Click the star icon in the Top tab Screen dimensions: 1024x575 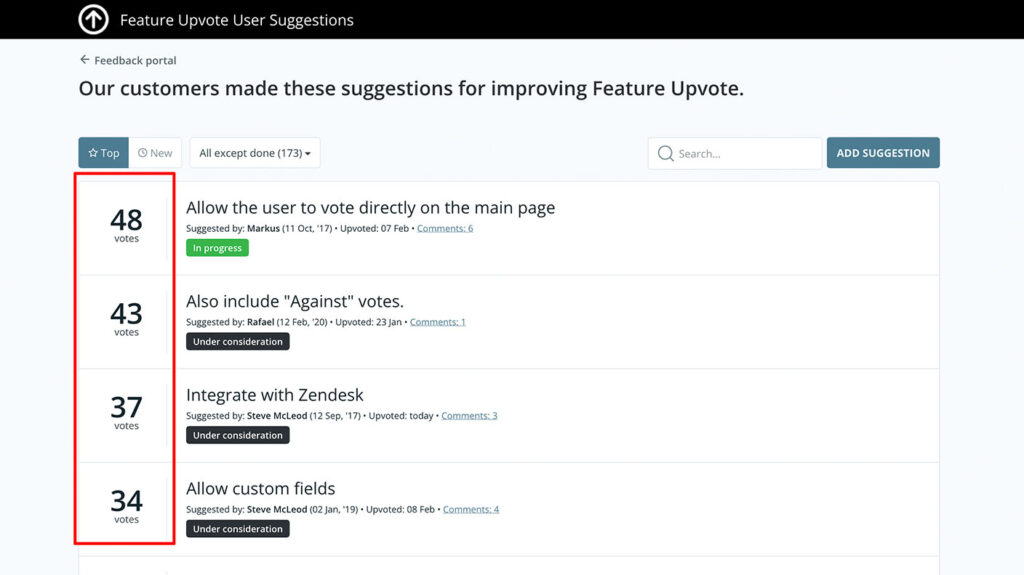tap(93, 153)
